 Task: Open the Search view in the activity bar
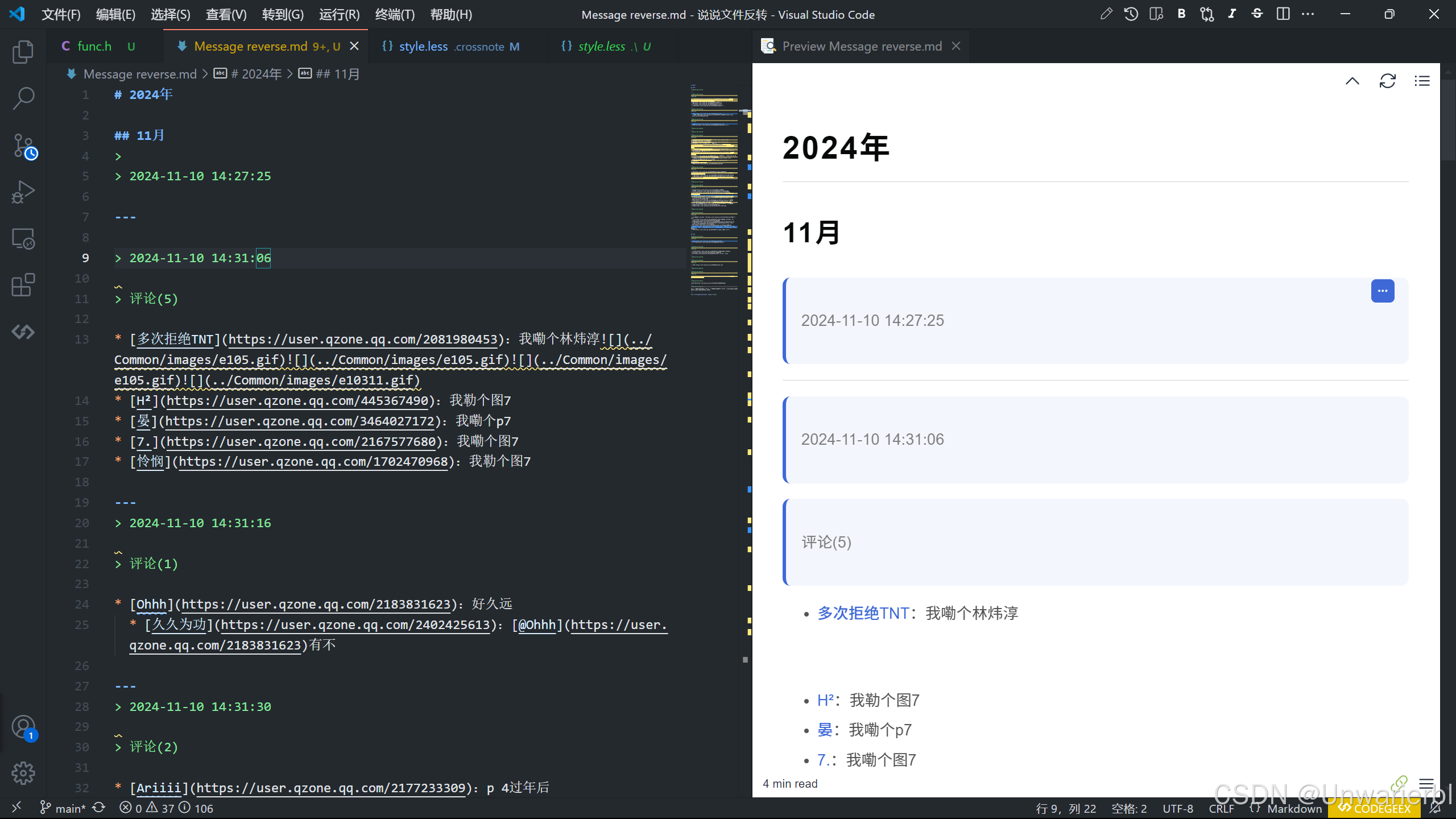23,98
